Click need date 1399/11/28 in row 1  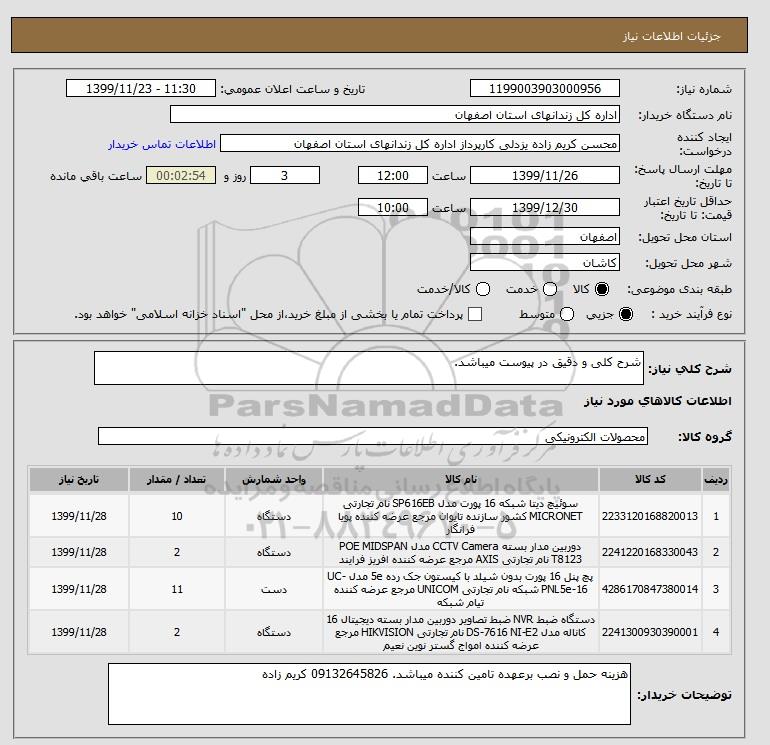(79, 516)
